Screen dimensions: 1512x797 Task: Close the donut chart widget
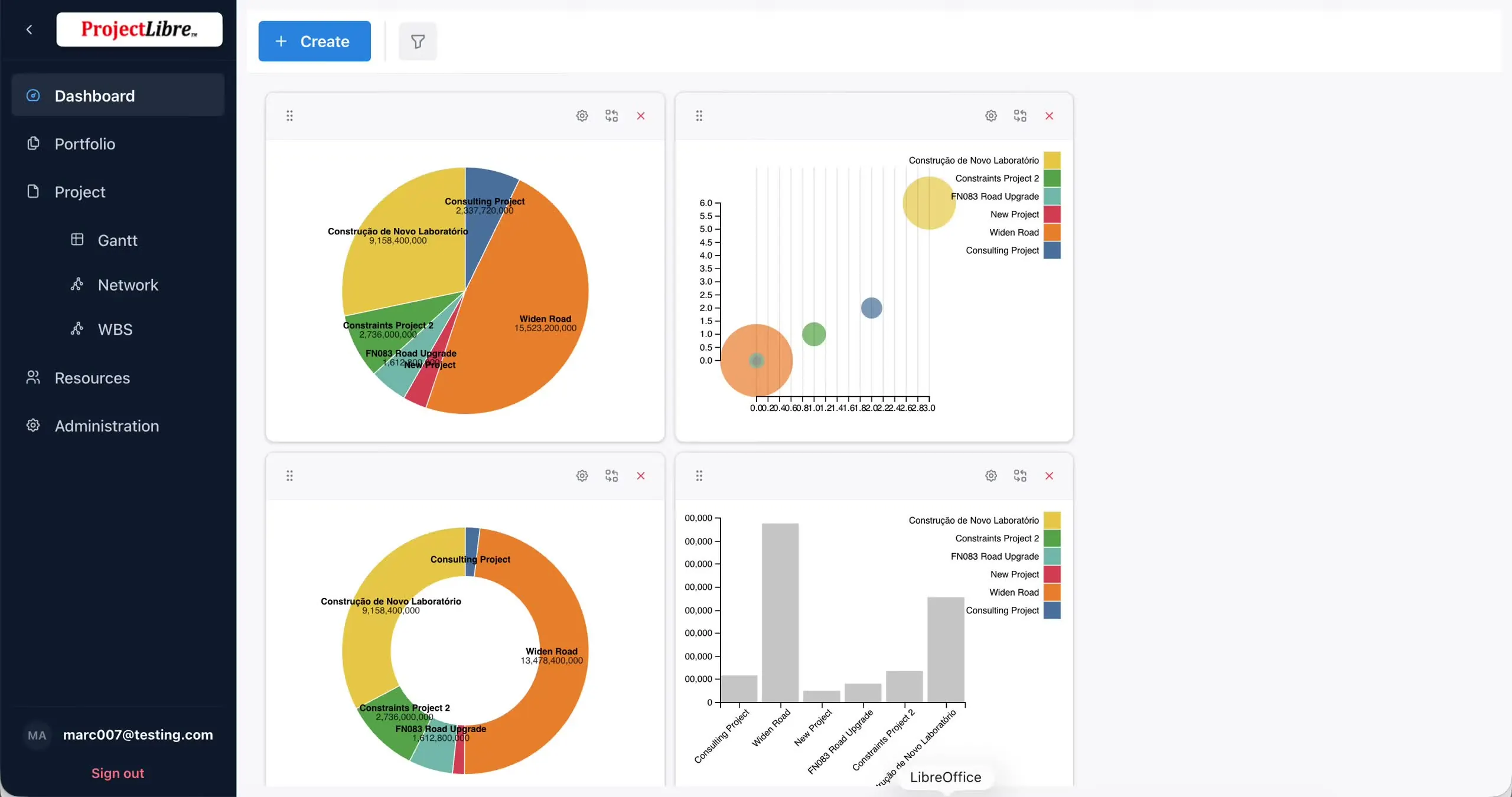(641, 475)
